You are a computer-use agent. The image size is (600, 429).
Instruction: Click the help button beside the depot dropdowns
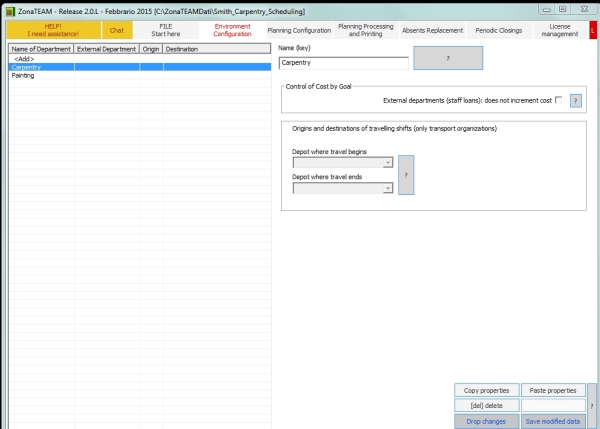pyautogui.click(x=406, y=175)
